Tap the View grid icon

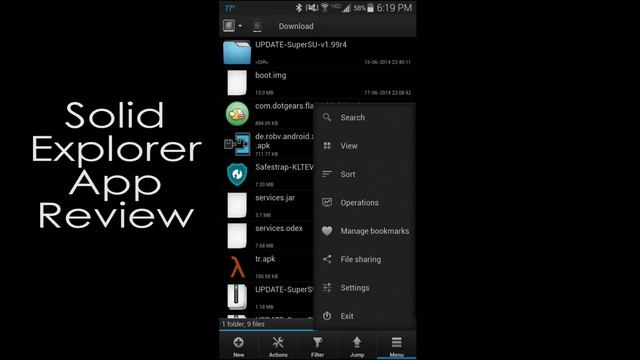(327, 146)
